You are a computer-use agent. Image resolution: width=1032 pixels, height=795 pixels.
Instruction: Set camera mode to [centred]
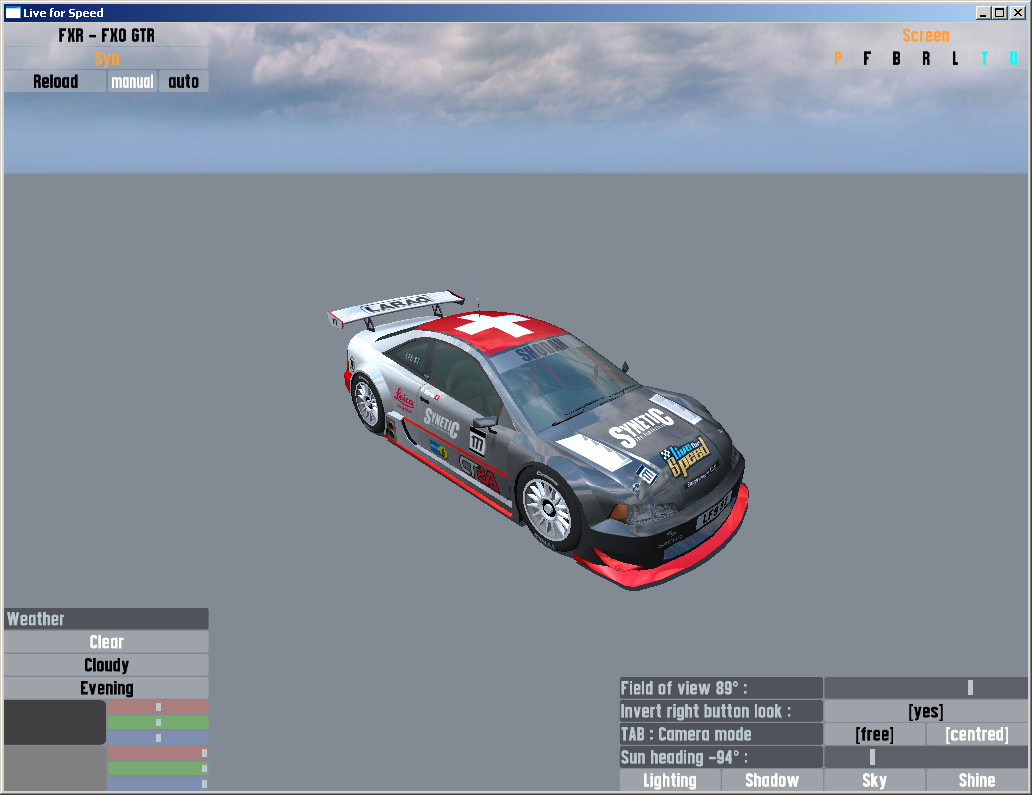(977, 734)
